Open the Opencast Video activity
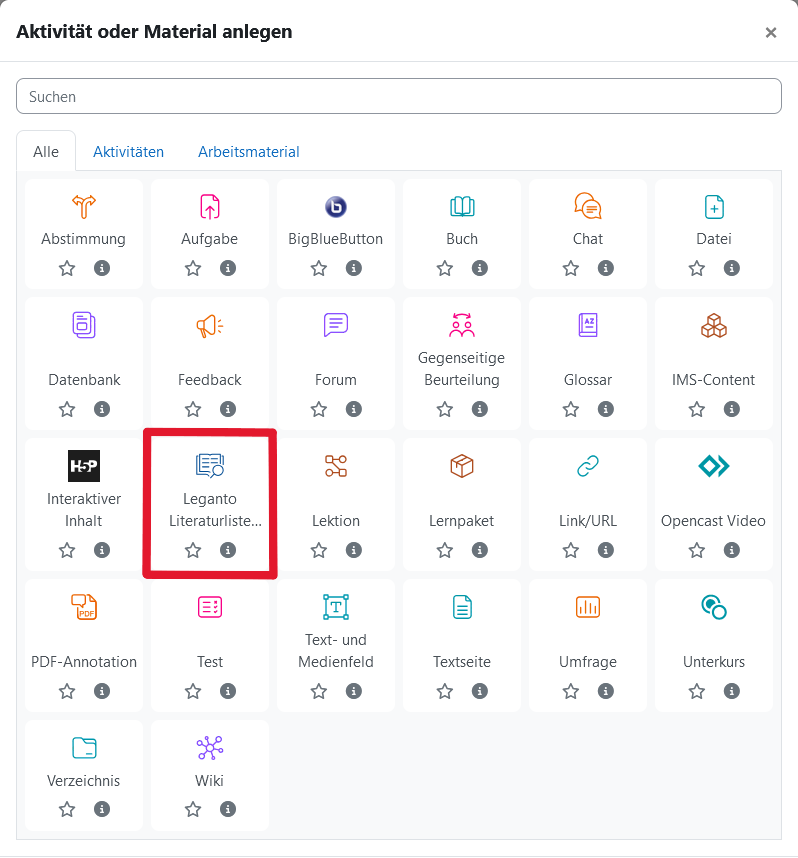The width and height of the screenshot is (798, 858). pyautogui.click(x=713, y=466)
